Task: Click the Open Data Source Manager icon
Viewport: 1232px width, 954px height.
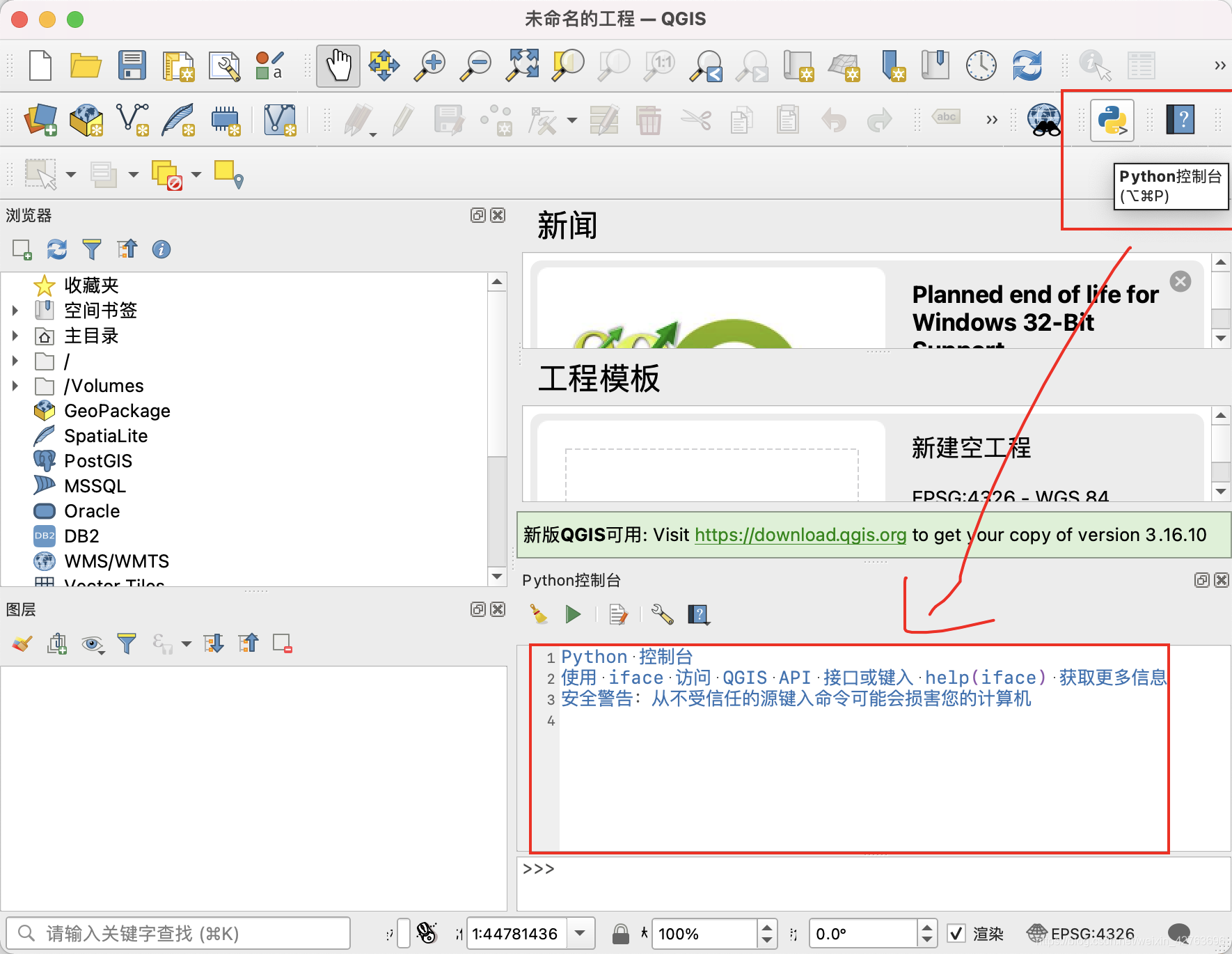Action: pos(40,120)
